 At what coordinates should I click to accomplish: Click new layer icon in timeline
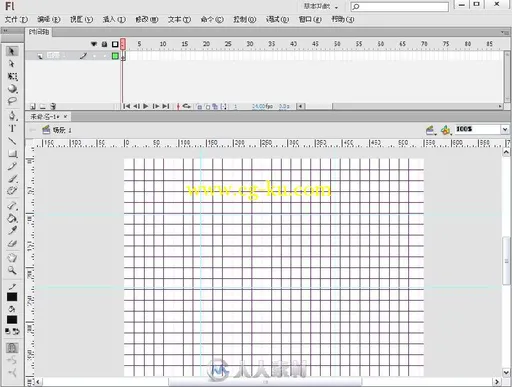tap(33, 106)
